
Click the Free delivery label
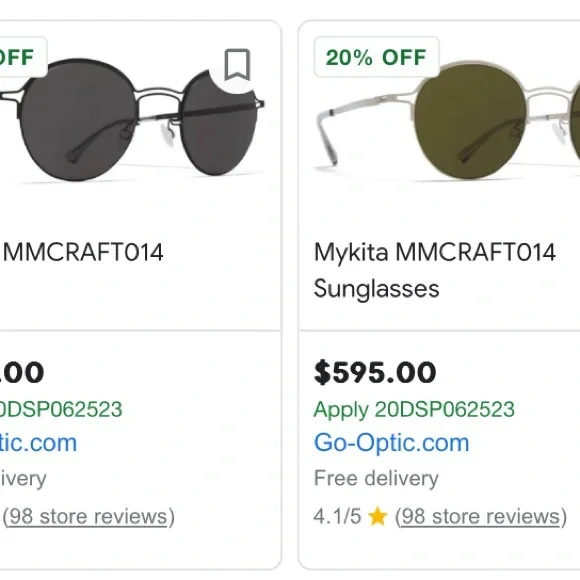[x=376, y=478]
